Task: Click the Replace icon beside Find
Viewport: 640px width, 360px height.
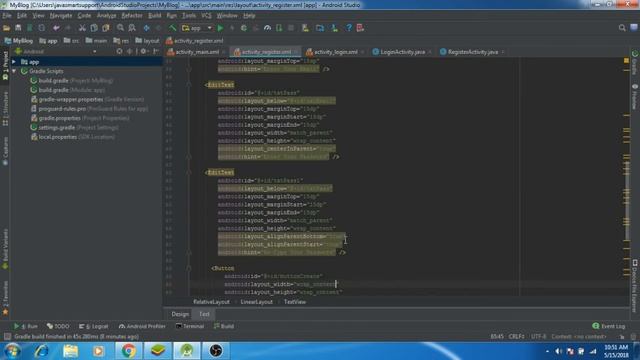Action: 132,28
